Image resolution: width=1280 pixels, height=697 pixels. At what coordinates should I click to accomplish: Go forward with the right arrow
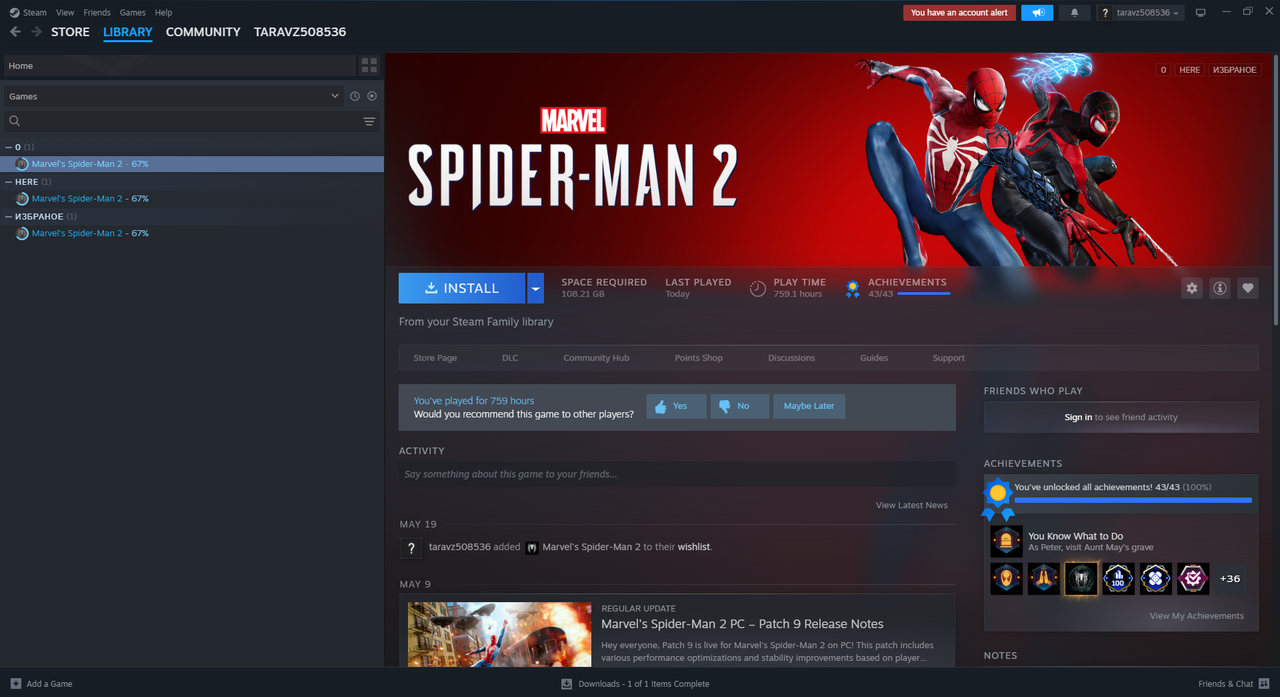point(36,32)
